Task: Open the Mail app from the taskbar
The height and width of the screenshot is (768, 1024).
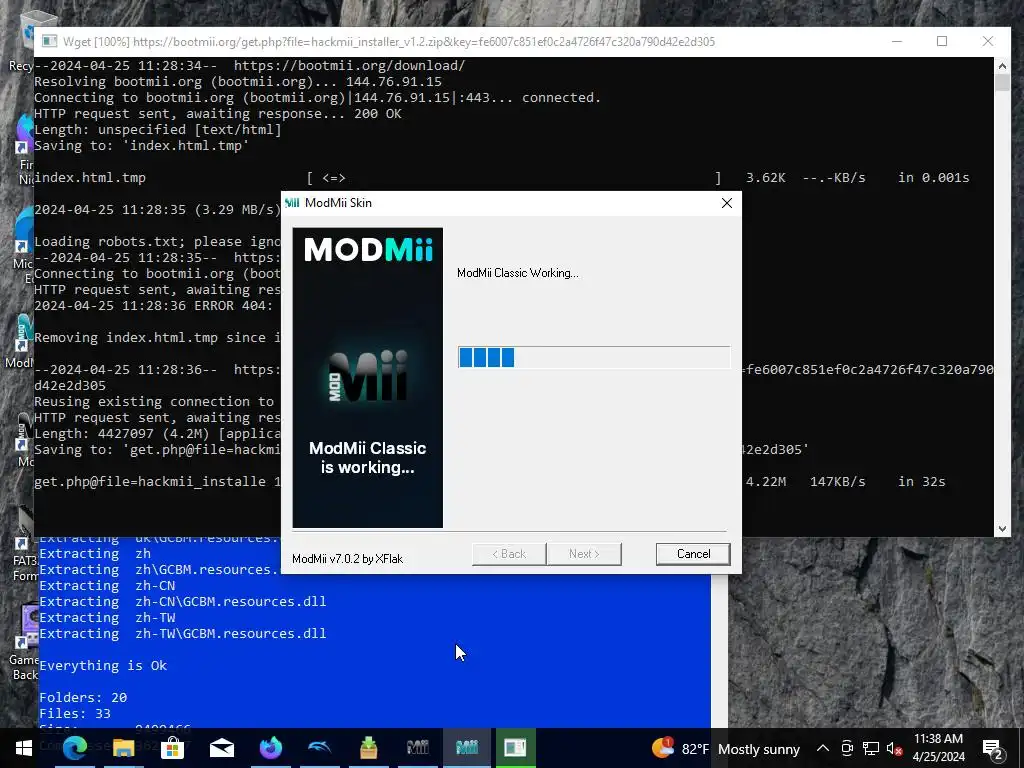Action: pyautogui.click(x=221, y=748)
